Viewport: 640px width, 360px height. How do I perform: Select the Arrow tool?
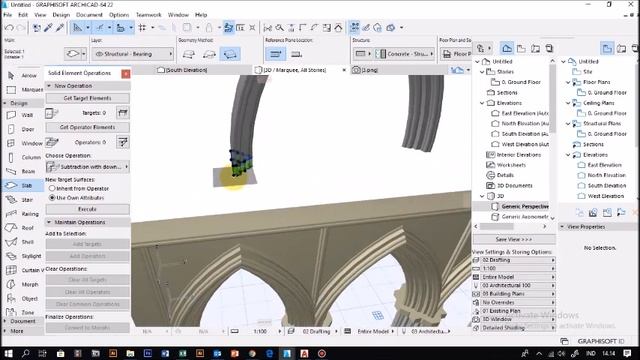(24, 76)
